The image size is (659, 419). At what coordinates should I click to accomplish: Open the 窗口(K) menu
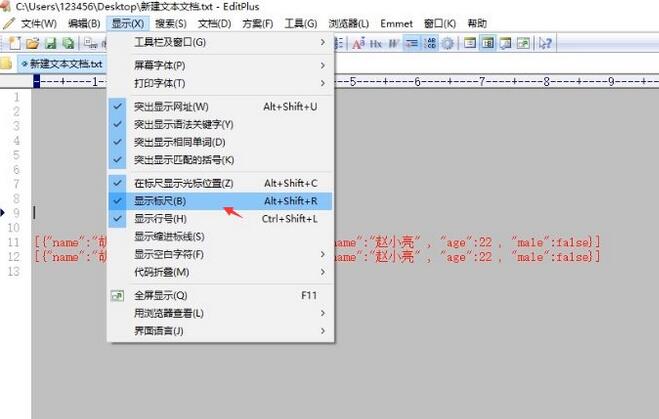point(440,24)
